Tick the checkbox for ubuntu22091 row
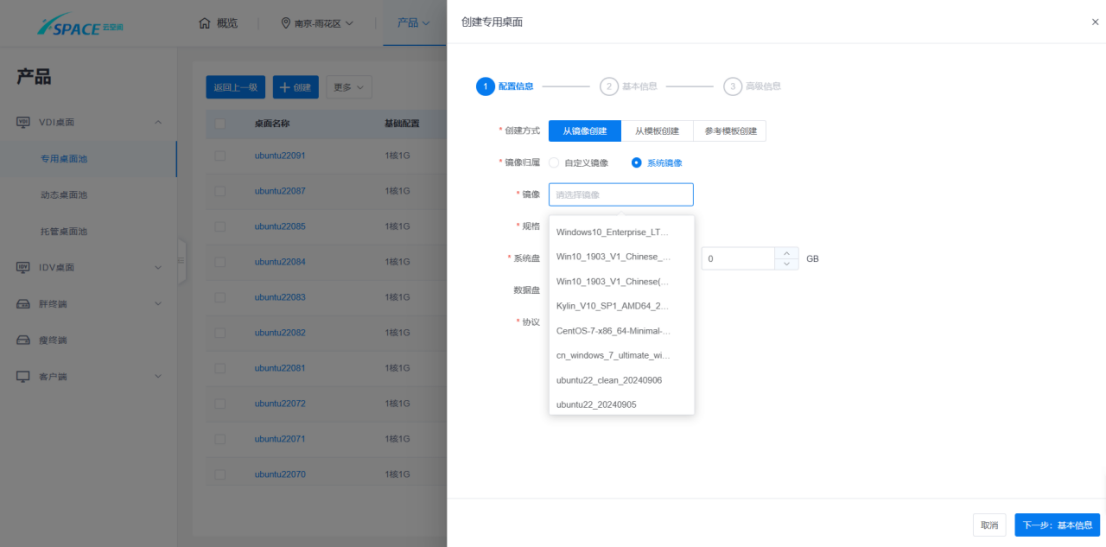The image size is (1106, 547). click(x=220, y=156)
